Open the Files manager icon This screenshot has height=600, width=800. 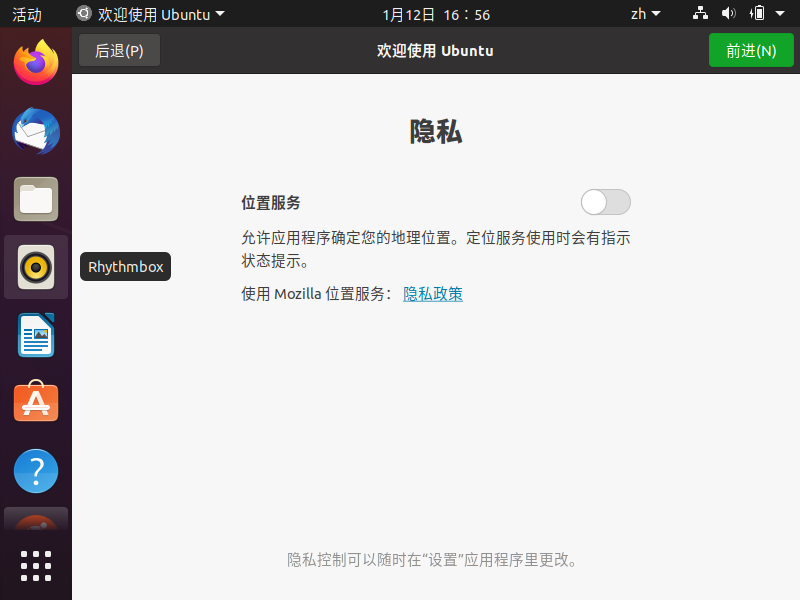pyautogui.click(x=36, y=199)
